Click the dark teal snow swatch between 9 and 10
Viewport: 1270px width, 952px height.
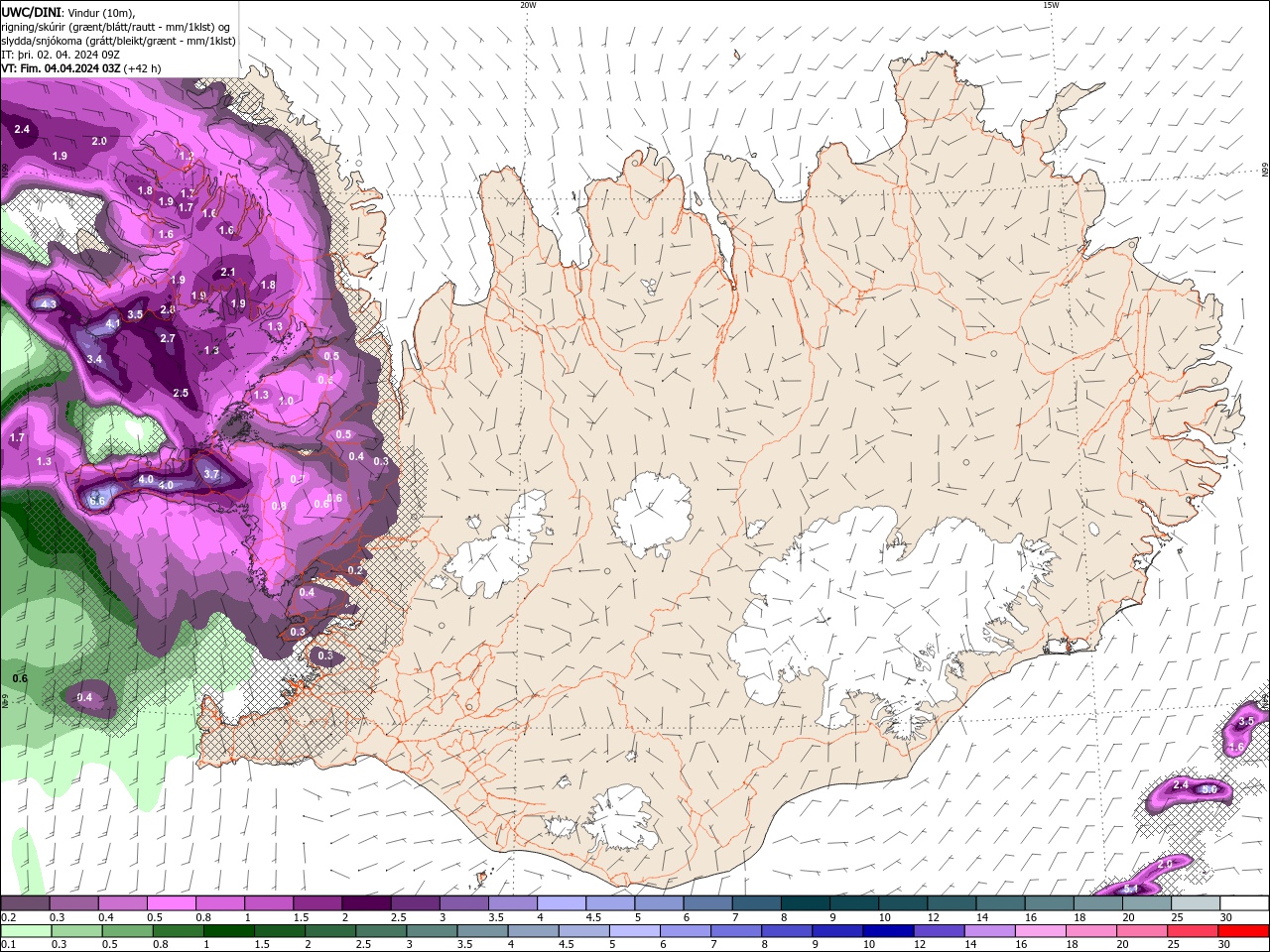coord(854,903)
